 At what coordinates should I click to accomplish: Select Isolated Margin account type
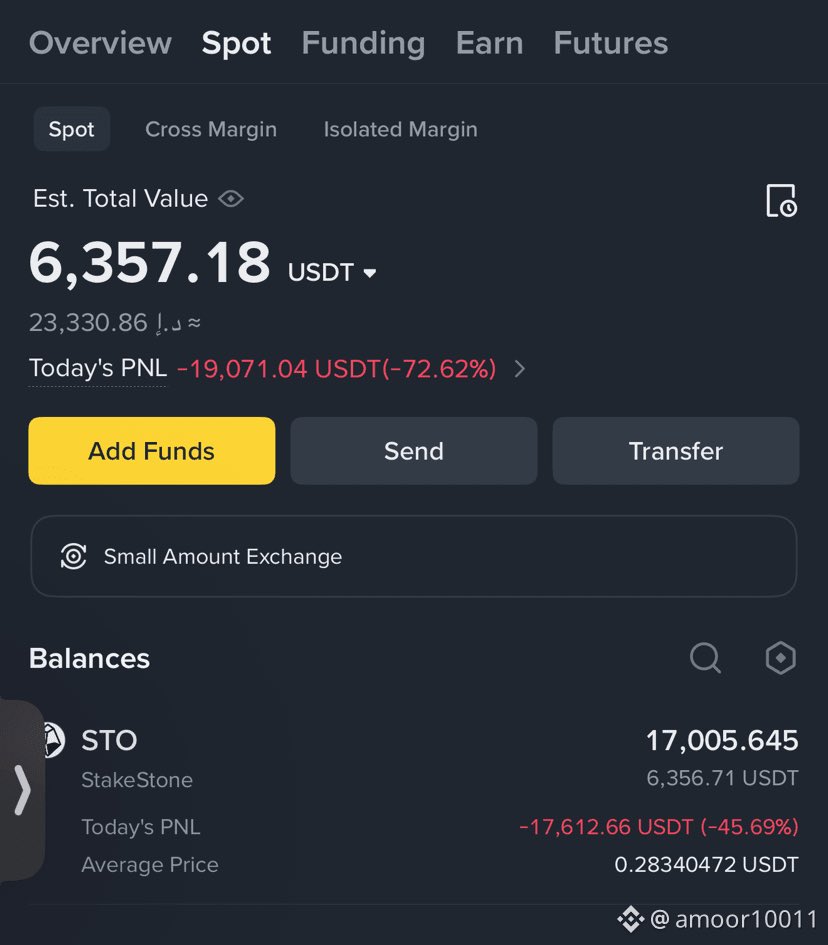[400, 130]
